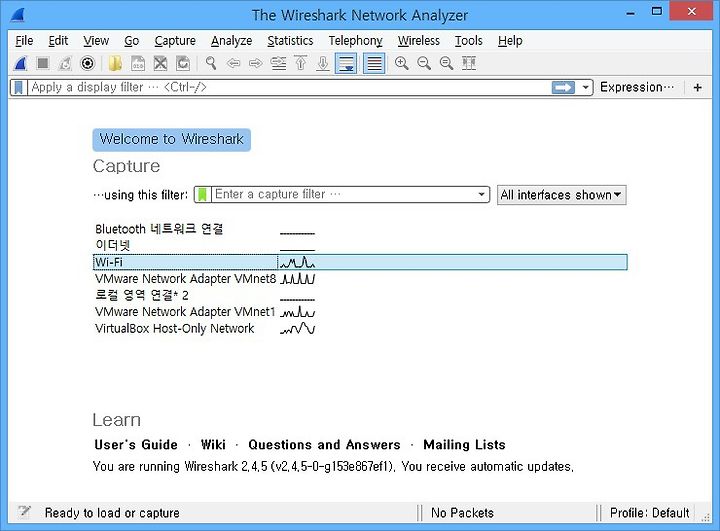
Task: Click the Welcome to Wireshark banner
Action: coord(172,139)
